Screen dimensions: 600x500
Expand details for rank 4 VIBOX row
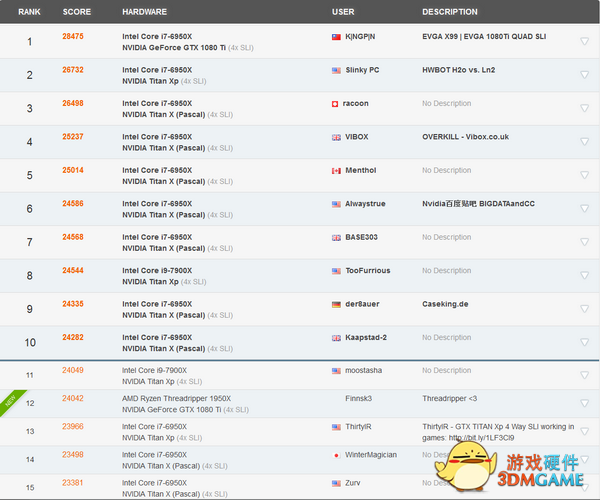(584, 142)
